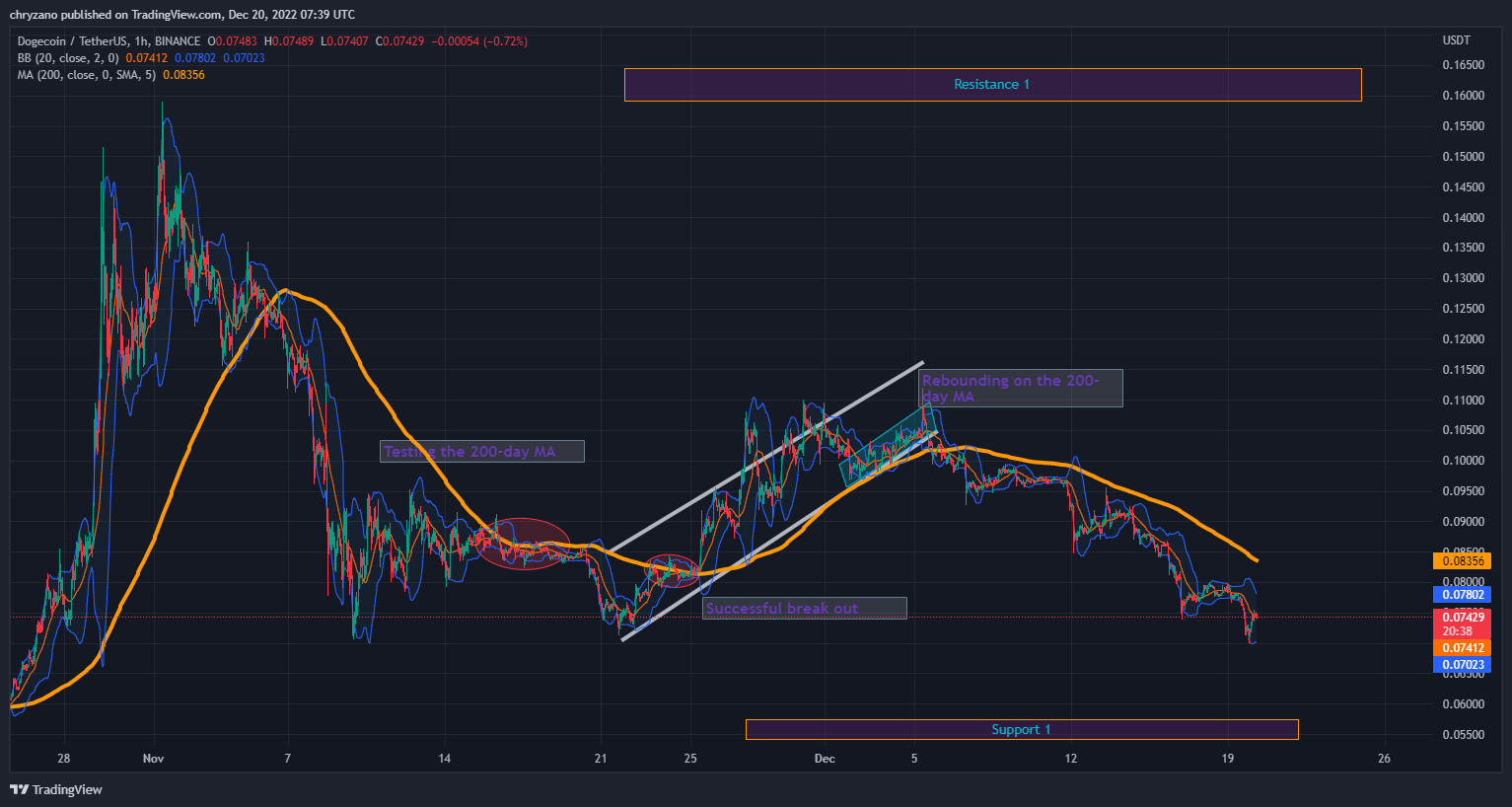Click the 'Testing the 200-day MA' annotation

coord(482,452)
